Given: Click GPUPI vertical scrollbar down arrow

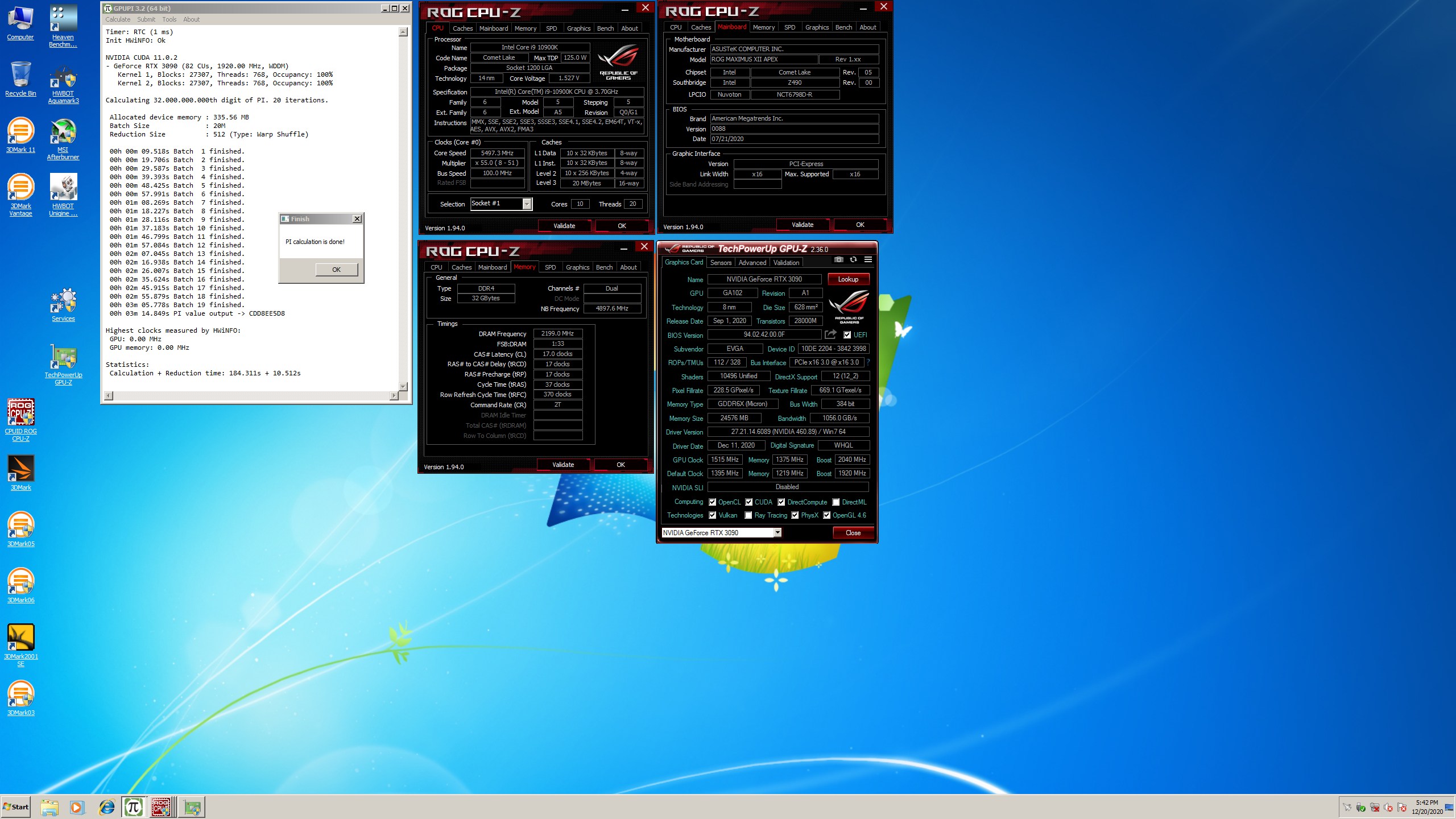Looking at the screenshot, I should pyautogui.click(x=403, y=386).
